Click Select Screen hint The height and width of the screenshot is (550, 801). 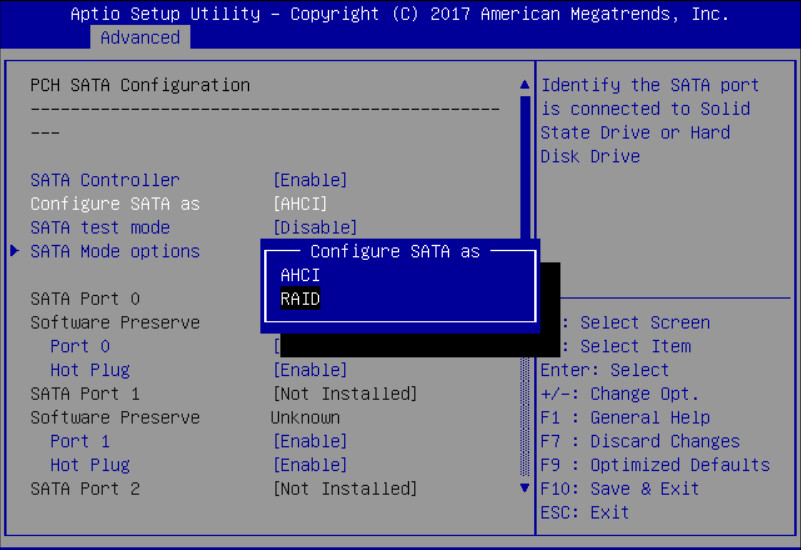tap(645, 323)
